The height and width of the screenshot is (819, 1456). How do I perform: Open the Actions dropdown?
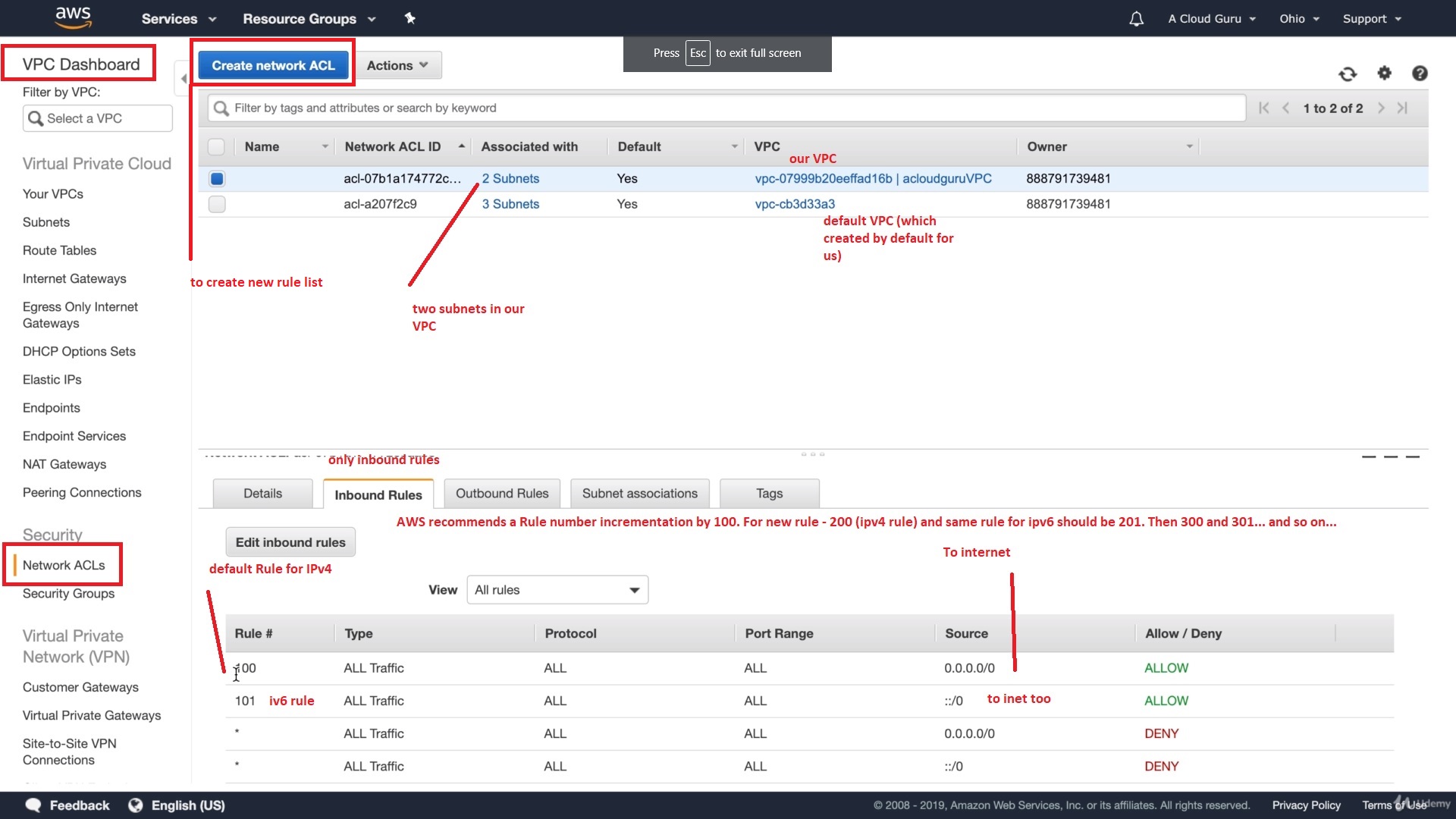[397, 65]
